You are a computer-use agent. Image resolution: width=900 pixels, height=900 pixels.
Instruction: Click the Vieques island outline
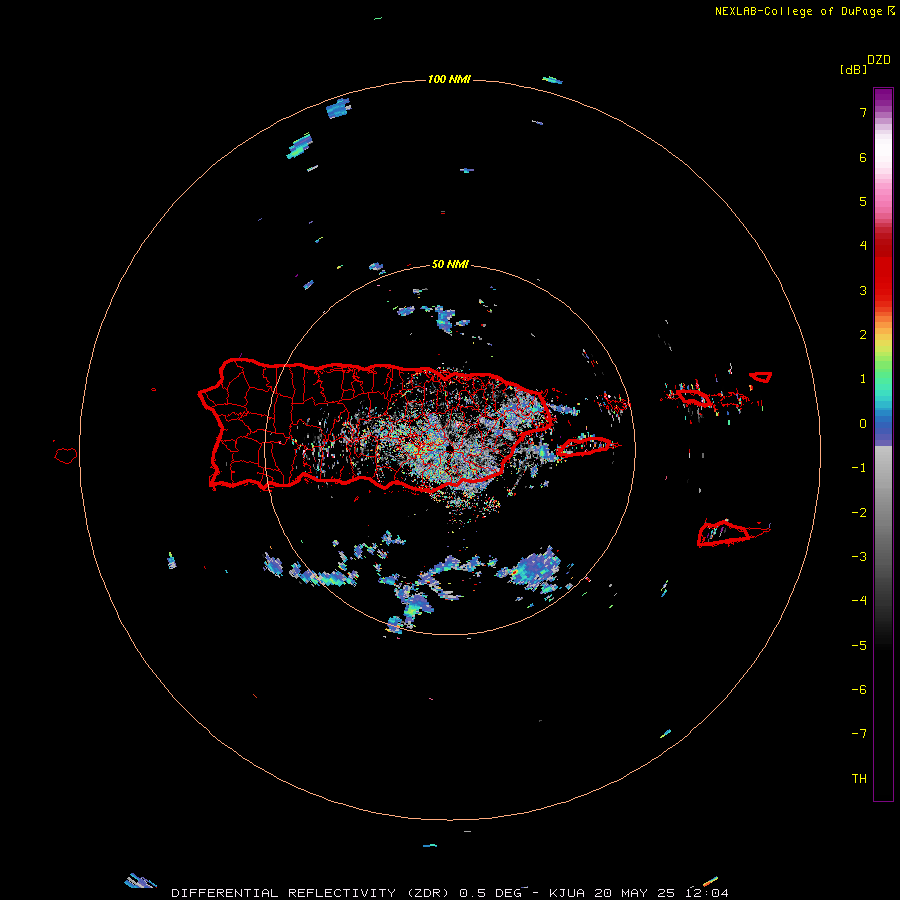point(584,447)
